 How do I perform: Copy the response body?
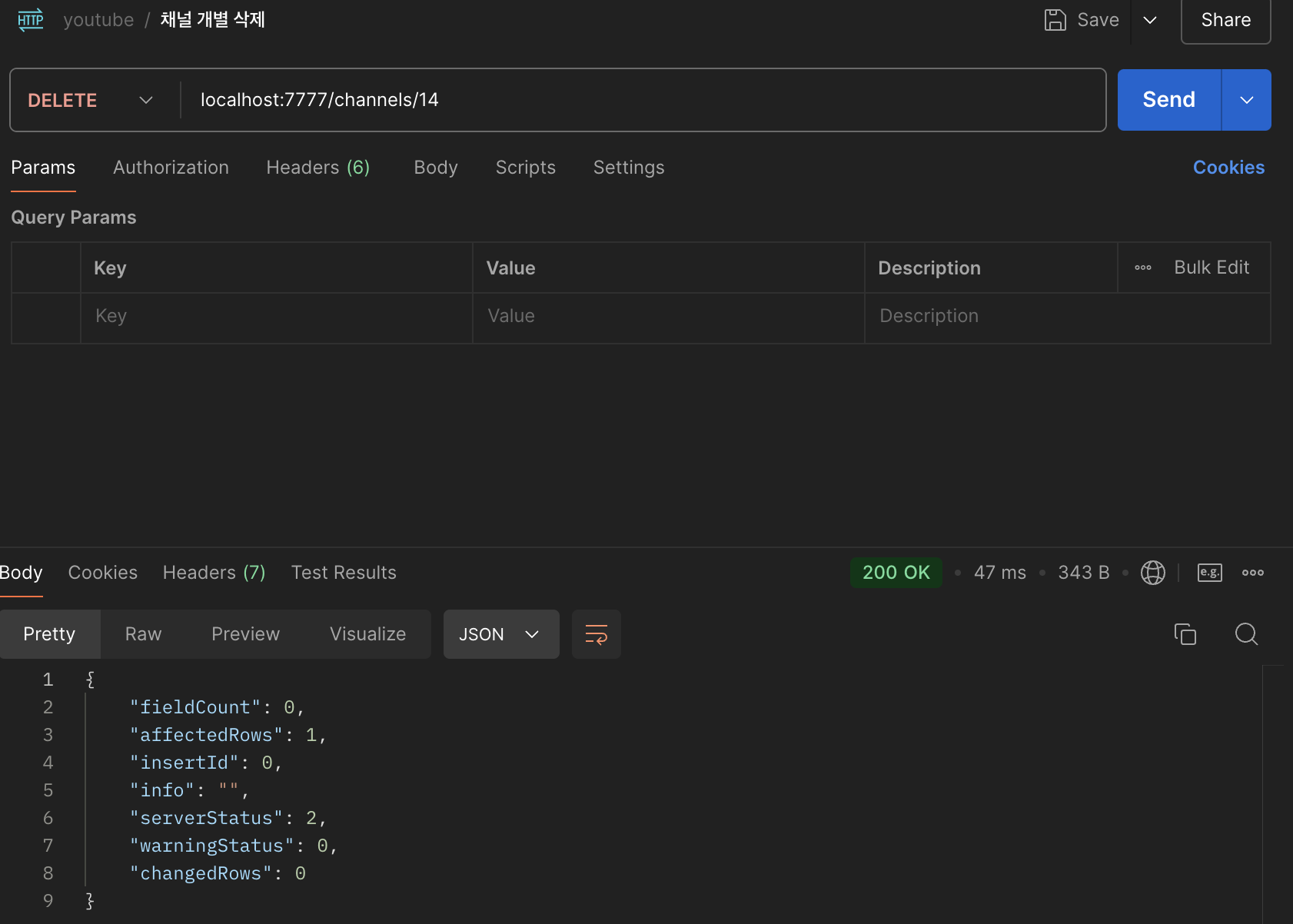tap(1185, 634)
